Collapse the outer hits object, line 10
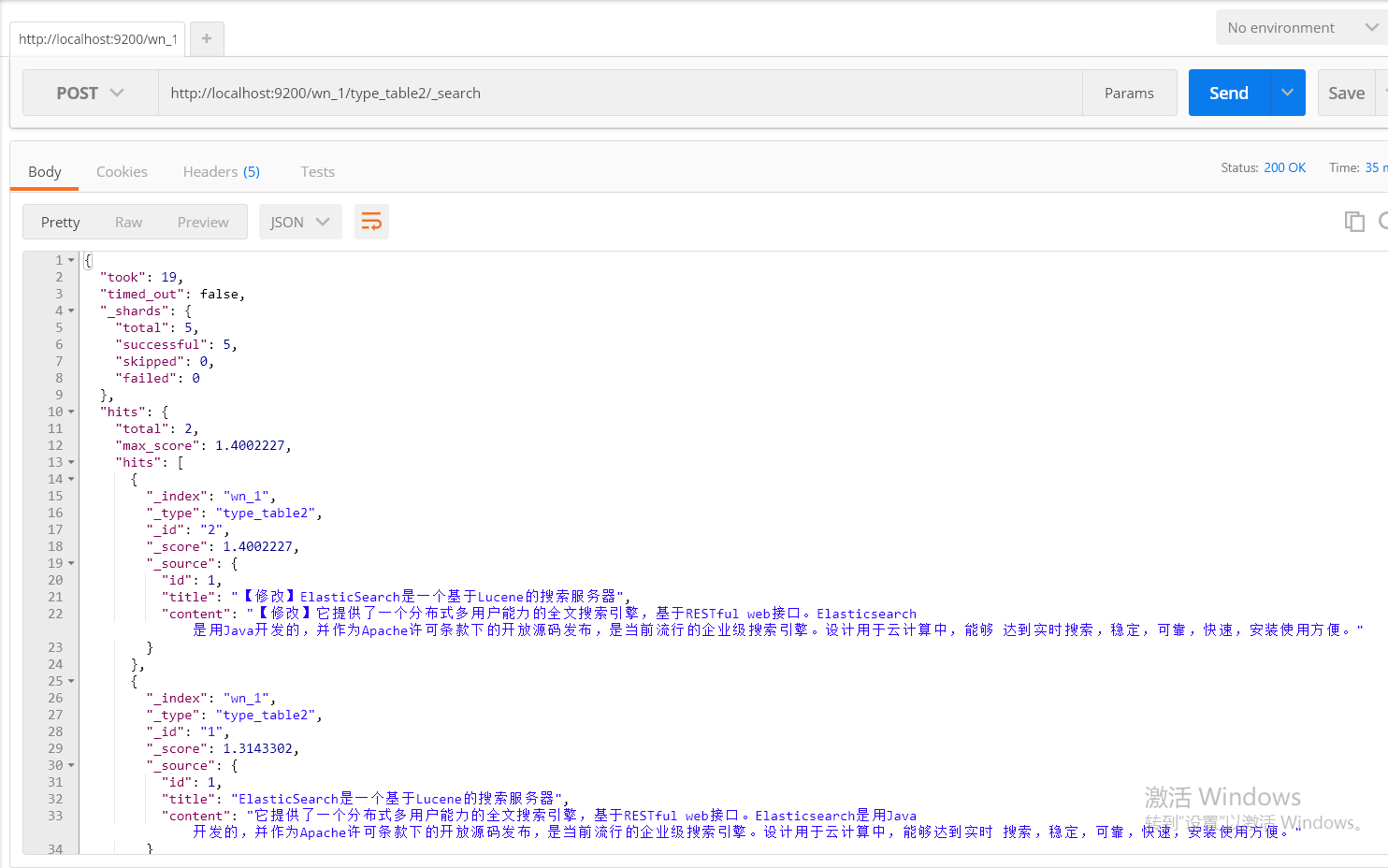Screen dimensions: 1388x868 pyautogui.click(x=71, y=412)
